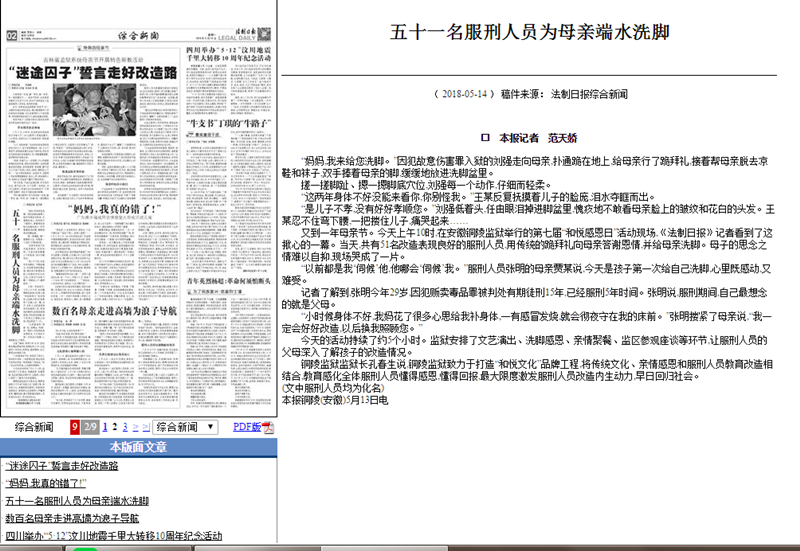Image resolution: width=800 pixels, height=551 pixels.
Task: Click the red first-page button
Action: coord(75,427)
